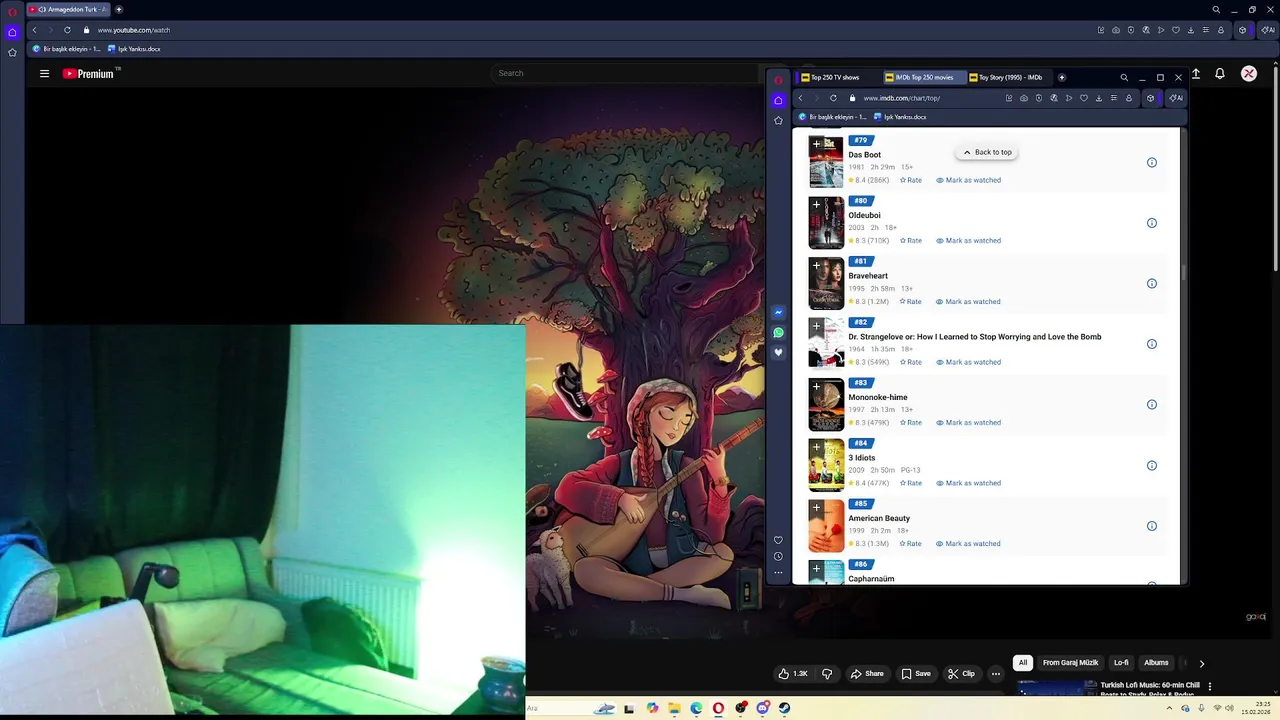This screenshot has width=1280, height=720.
Task: Click Back to top button
Action: pos(987,152)
